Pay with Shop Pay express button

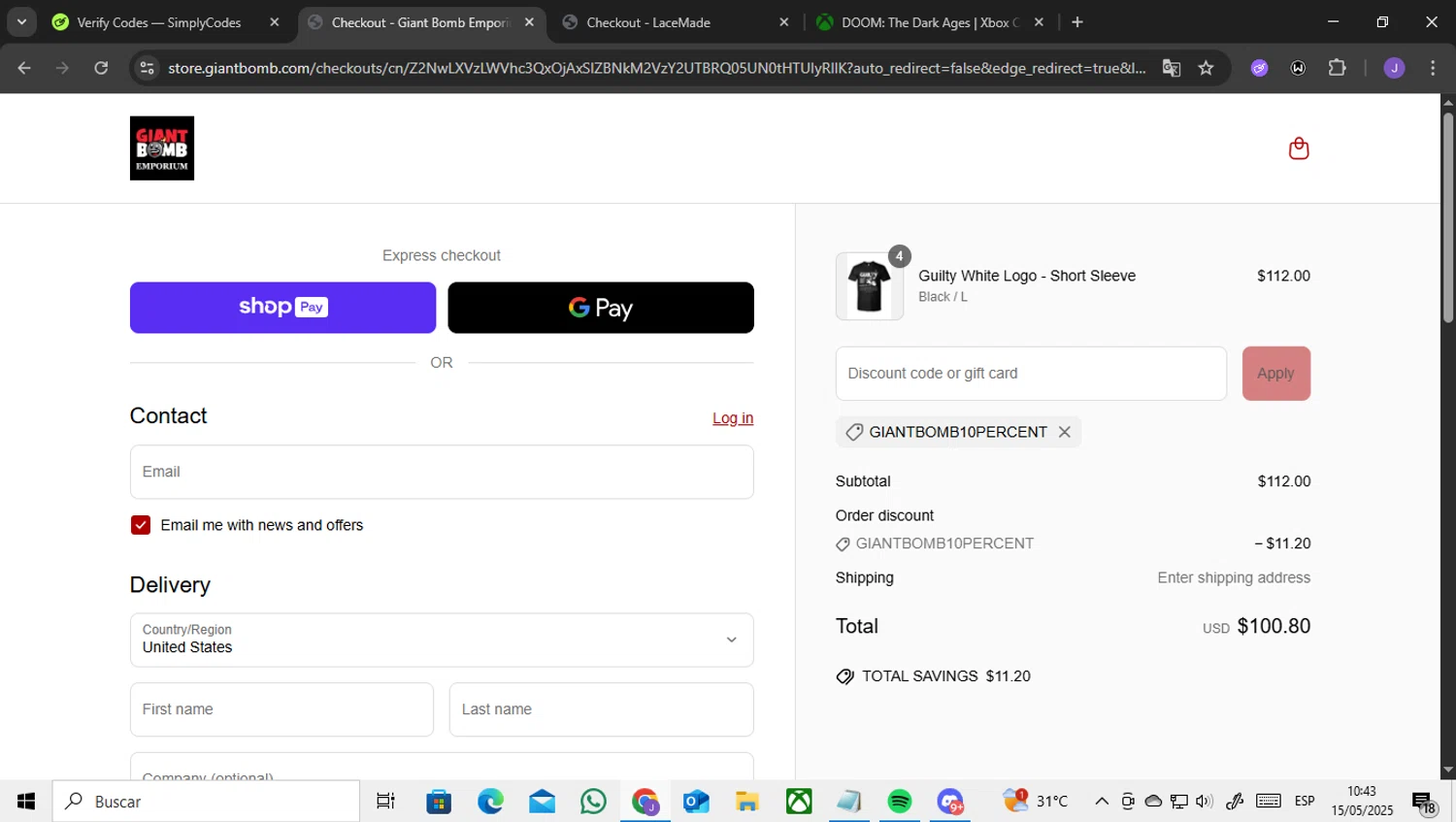click(x=282, y=308)
